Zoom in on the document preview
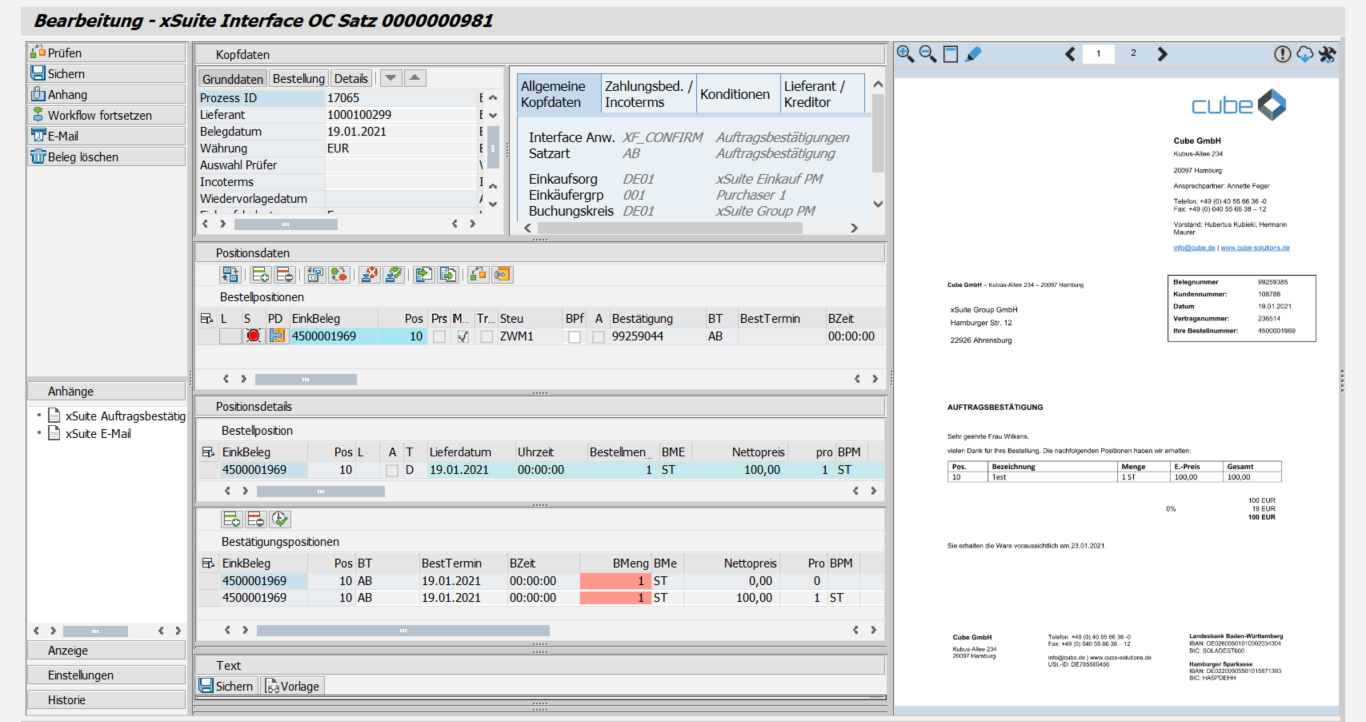Image resolution: width=1366 pixels, height=722 pixels. (906, 55)
